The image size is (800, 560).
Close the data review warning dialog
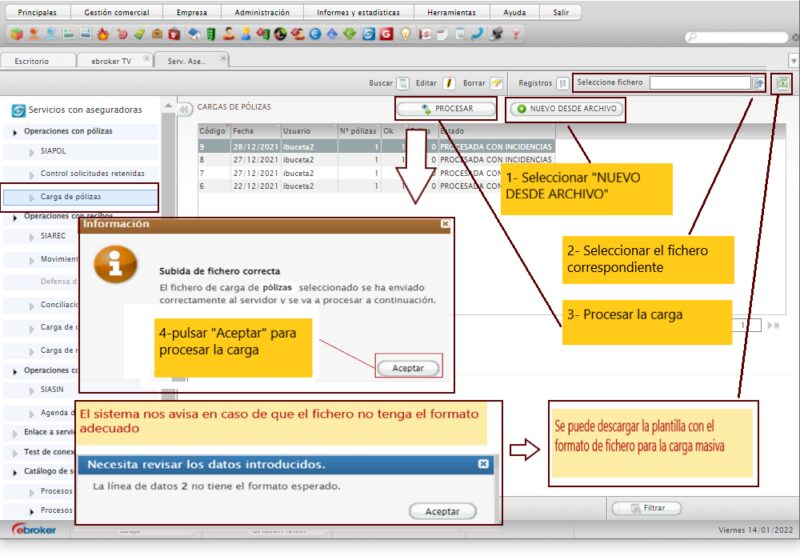484,465
